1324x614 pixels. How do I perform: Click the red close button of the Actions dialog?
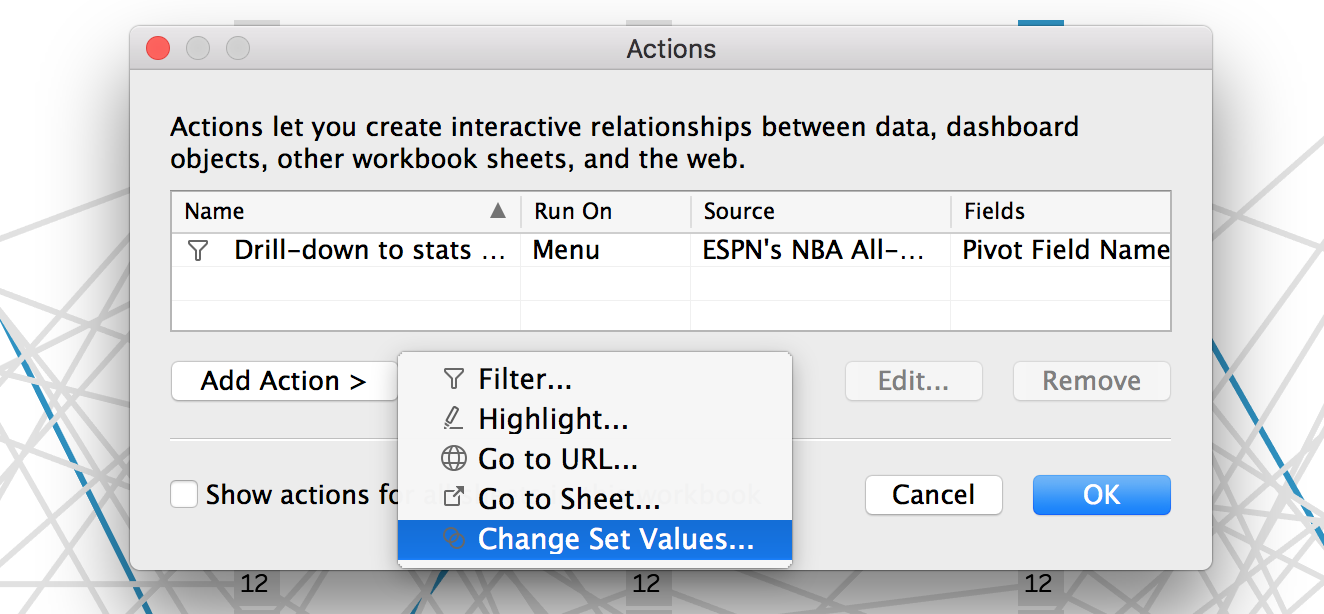(x=157, y=48)
